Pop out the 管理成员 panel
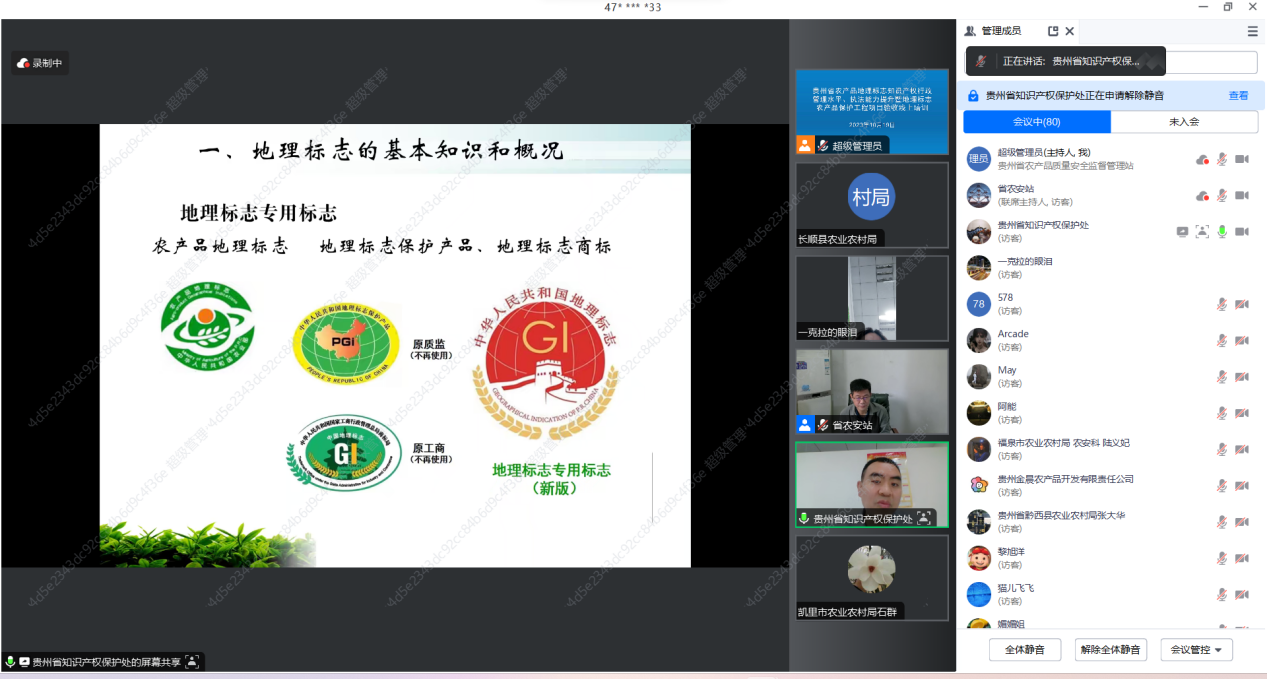Viewport: 1267px width, 679px height. 1053,31
